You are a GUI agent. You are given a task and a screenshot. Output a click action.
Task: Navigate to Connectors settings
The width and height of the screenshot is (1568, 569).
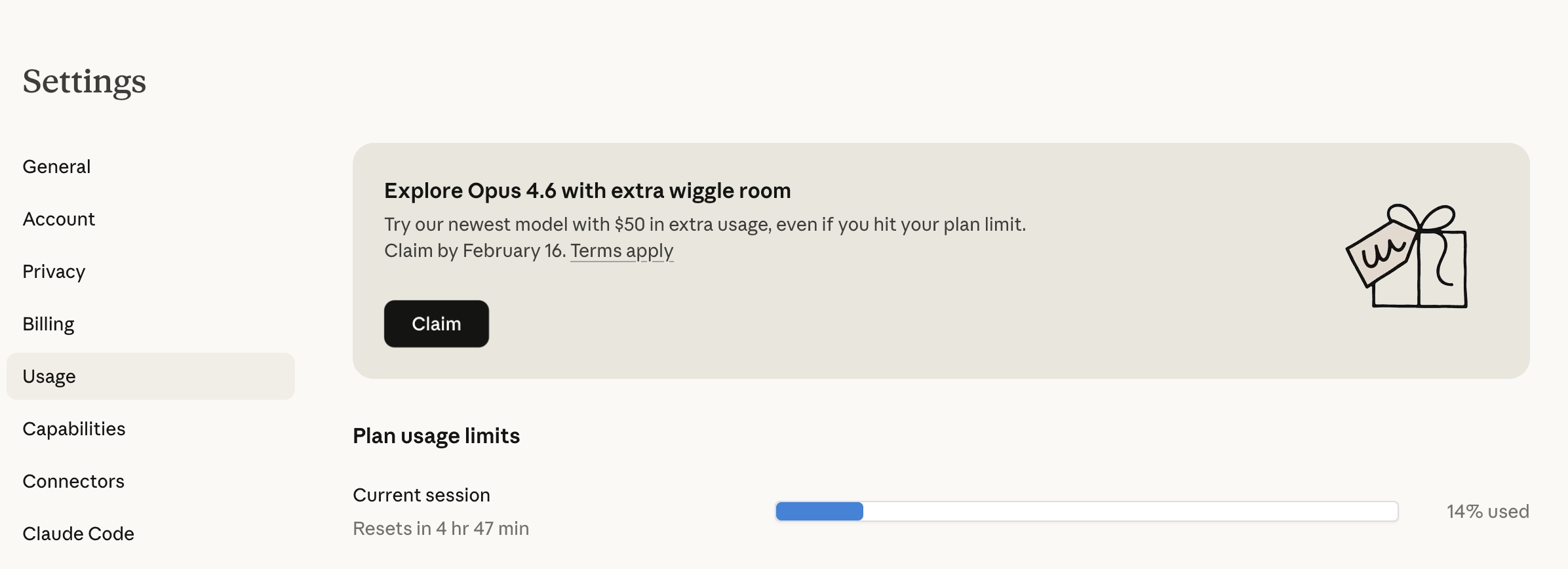tap(73, 481)
